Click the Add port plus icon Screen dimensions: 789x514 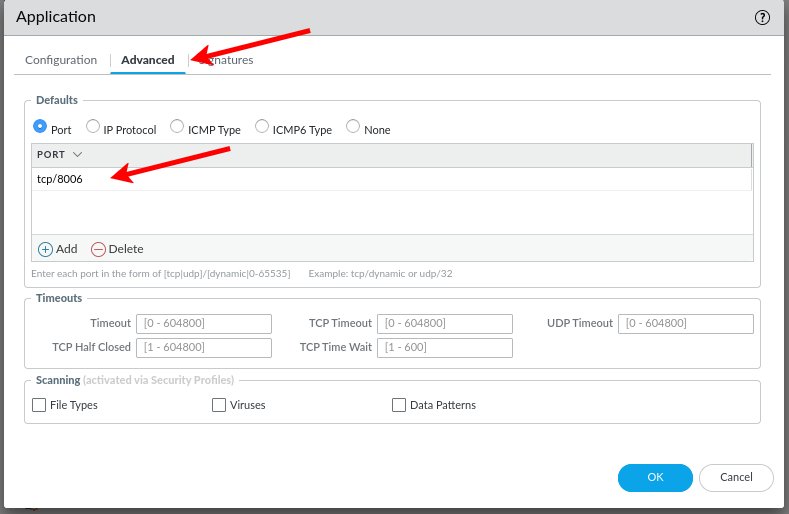point(45,249)
